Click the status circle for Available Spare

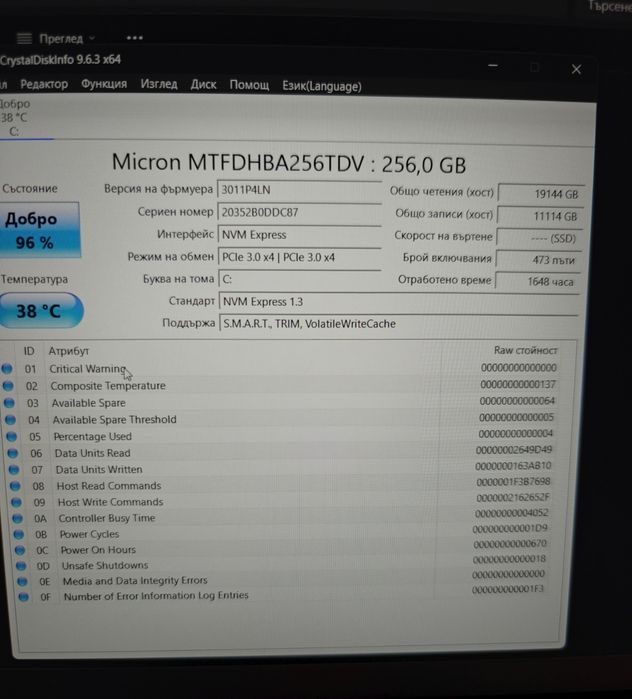(x=9, y=403)
